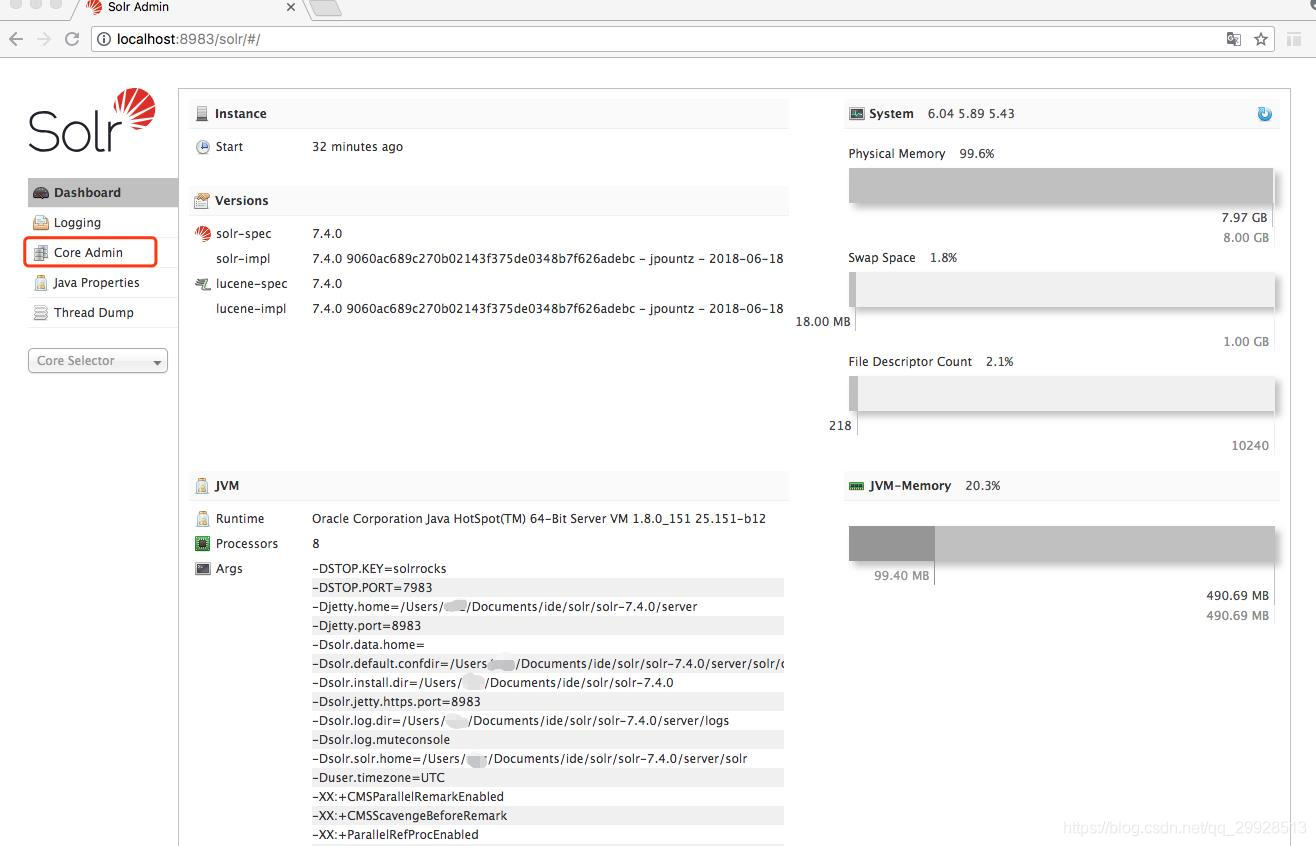Click the Instance server icon

click(x=202, y=114)
